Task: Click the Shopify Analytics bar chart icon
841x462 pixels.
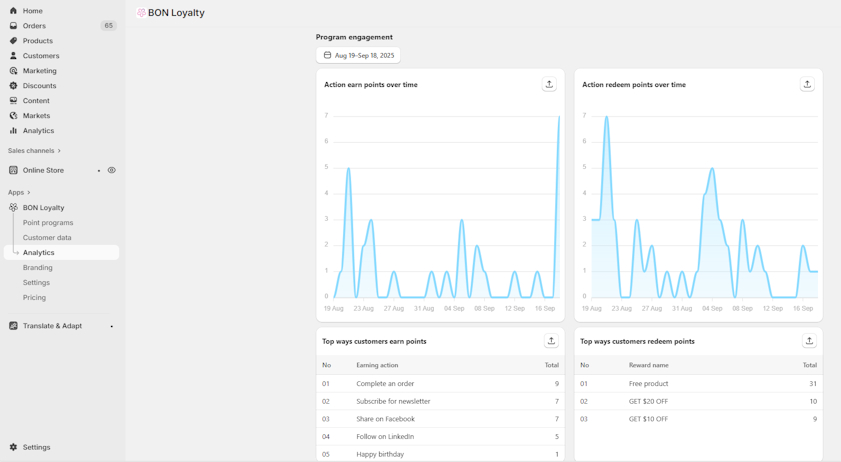Action: click(13, 131)
